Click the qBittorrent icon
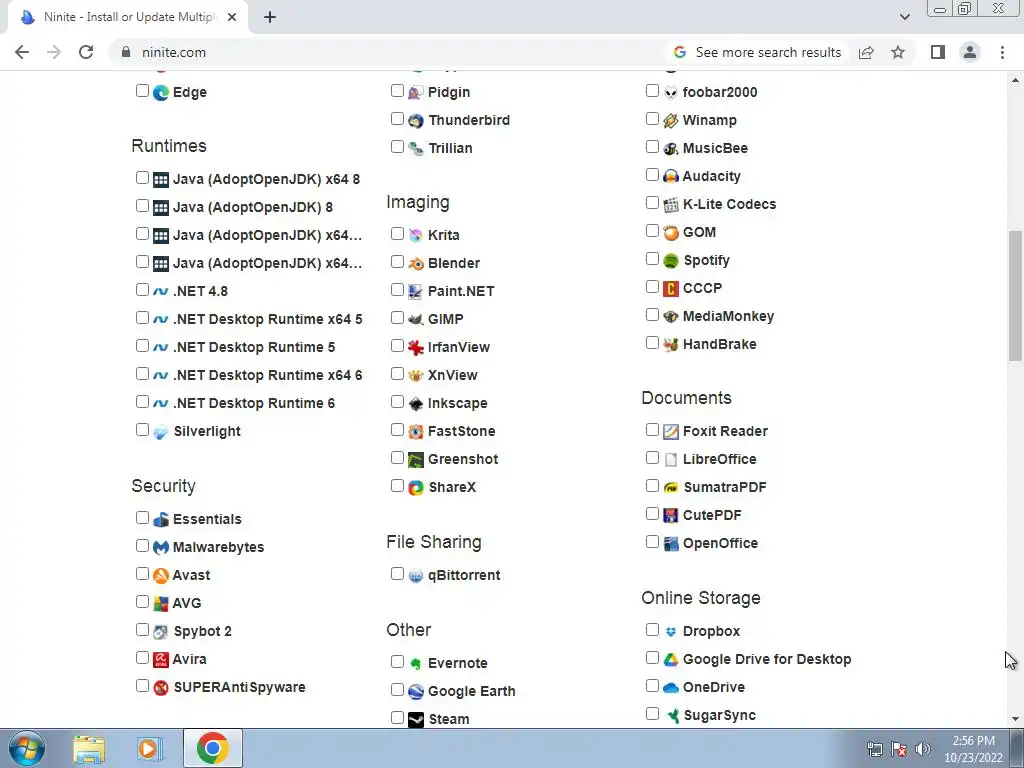Screen dimensions: 1024x768 click(x=415, y=576)
